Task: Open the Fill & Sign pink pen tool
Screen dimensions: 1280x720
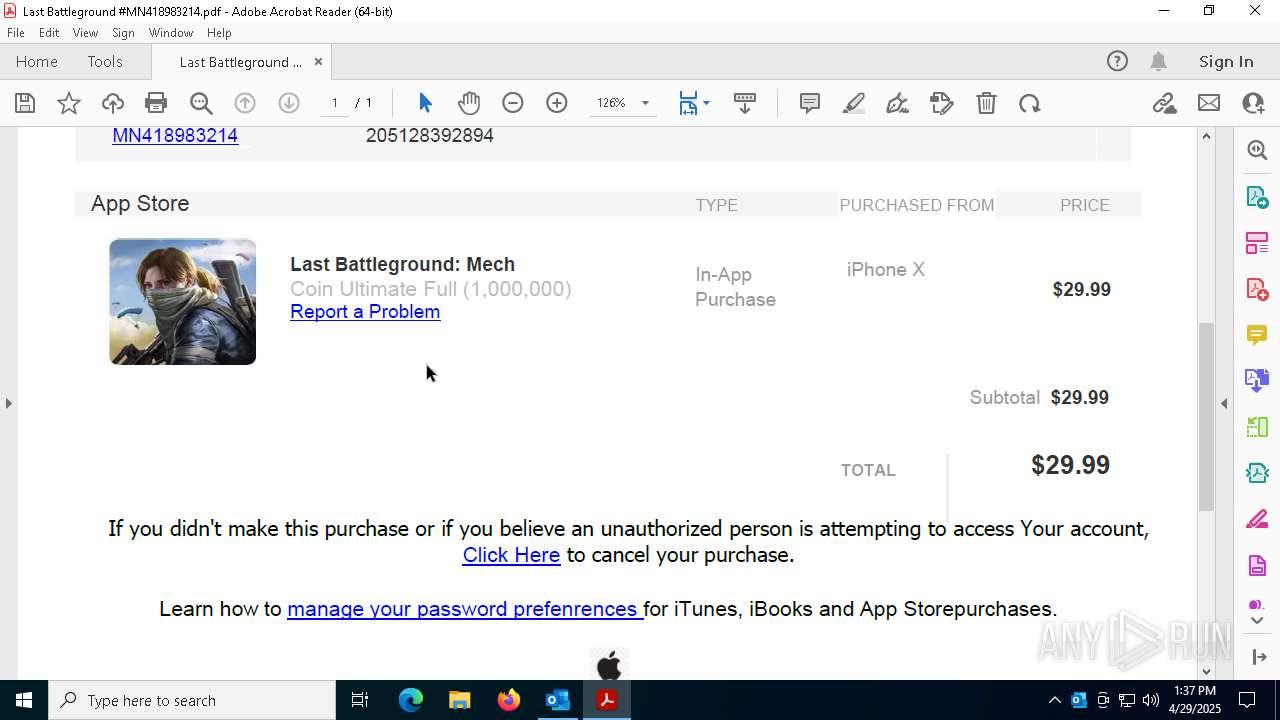Action: tap(1257, 520)
